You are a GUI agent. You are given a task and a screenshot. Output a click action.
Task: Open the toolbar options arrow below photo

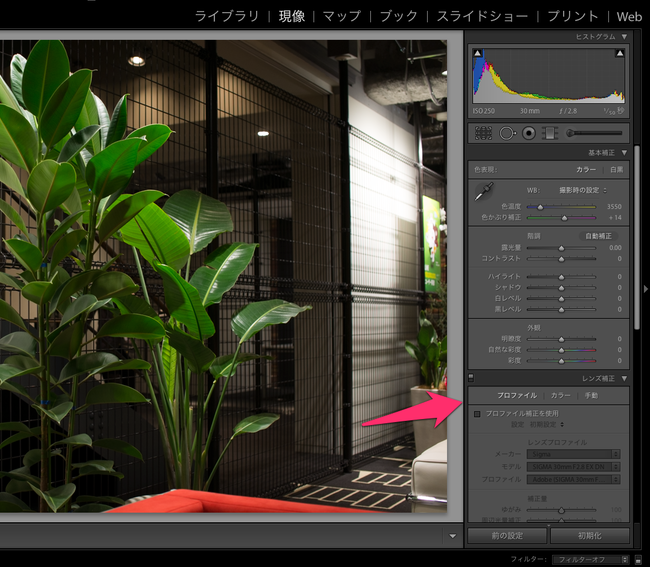point(453,536)
